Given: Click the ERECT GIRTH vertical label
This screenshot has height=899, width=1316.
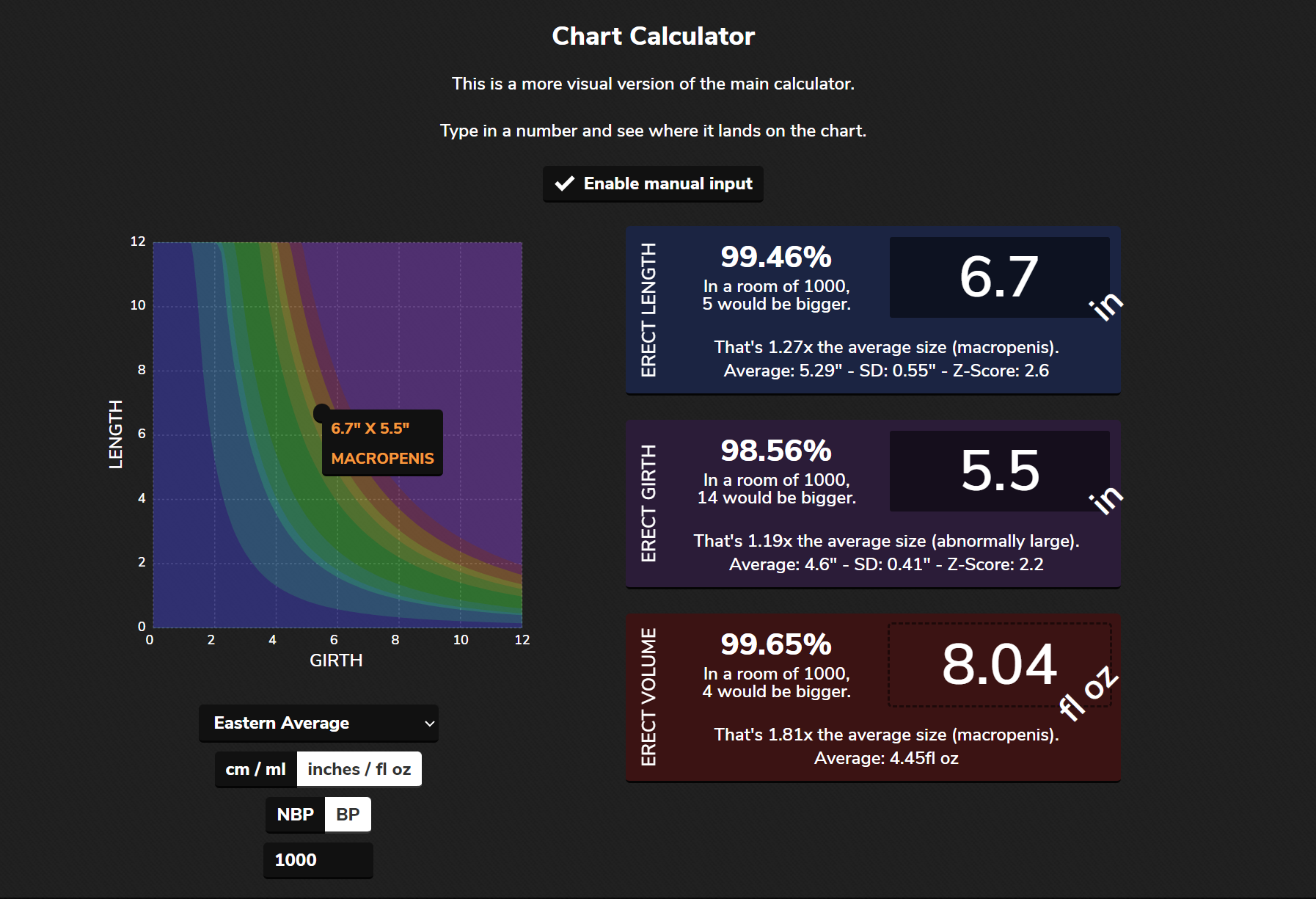Looking at the screenshot, I should pyautogui.click(x=648, y=503).
